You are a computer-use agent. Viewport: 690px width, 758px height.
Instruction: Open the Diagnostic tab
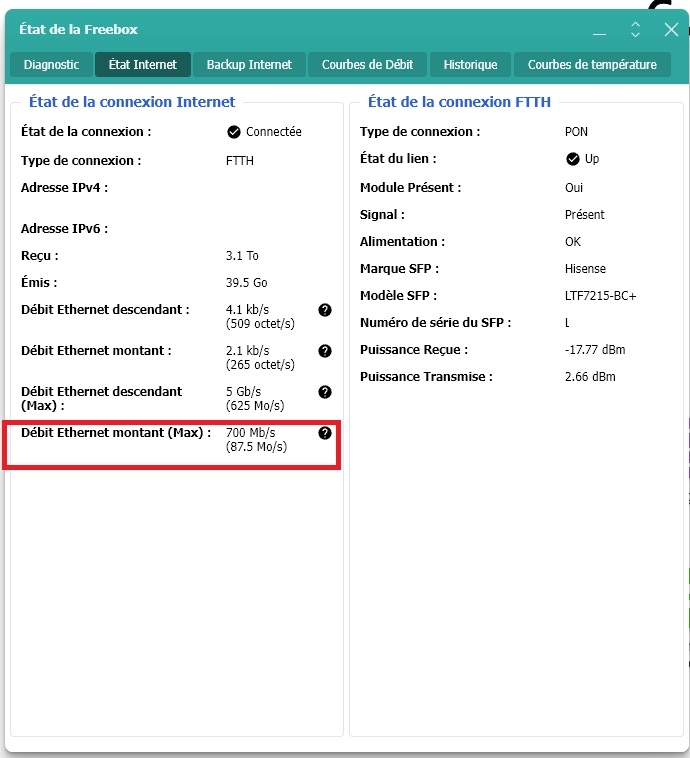click(51, 65)
